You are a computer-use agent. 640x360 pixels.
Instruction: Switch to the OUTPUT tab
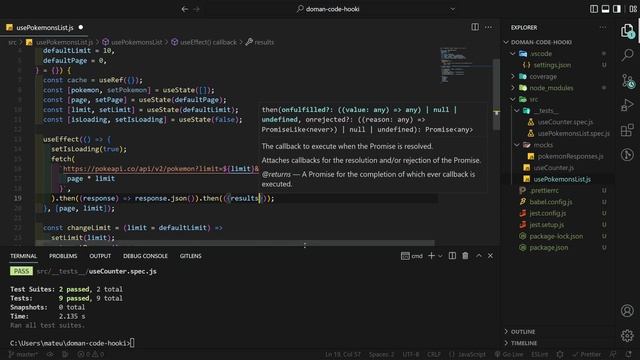[x=100, y=256]
